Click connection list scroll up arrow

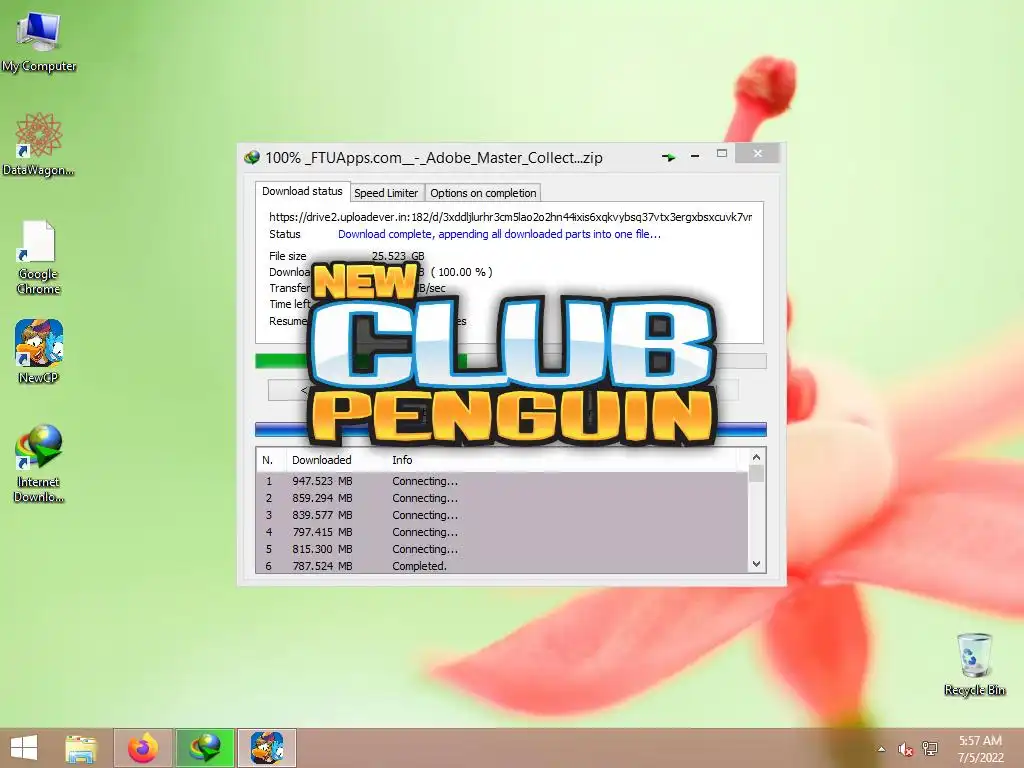coord(756,458)
